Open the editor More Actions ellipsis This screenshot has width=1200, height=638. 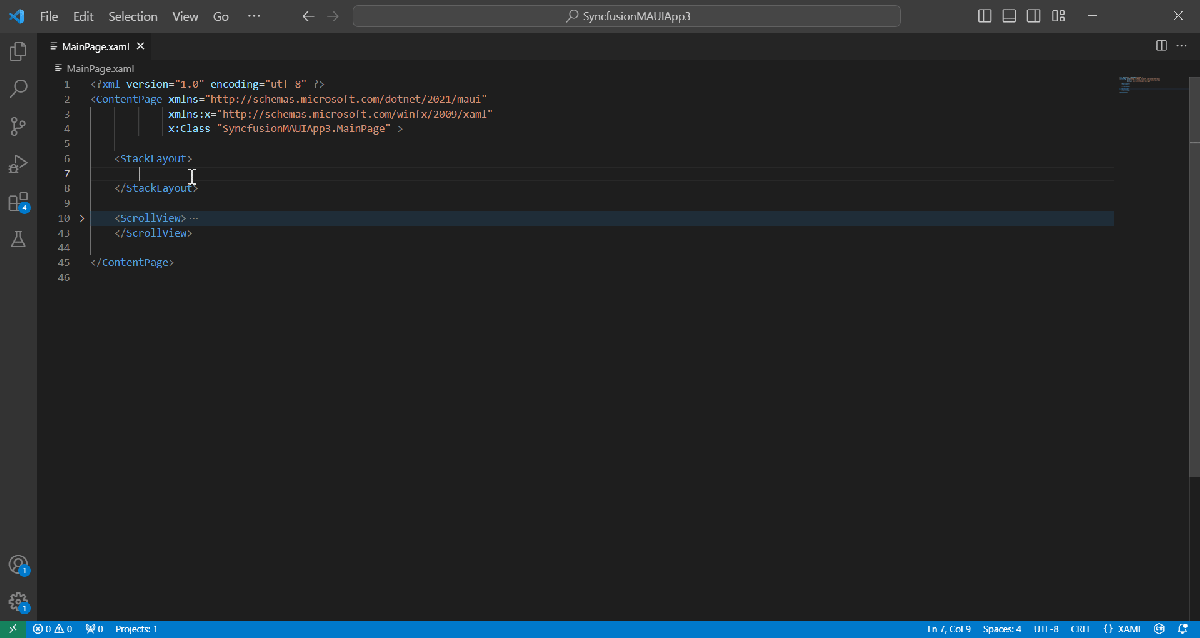(x=1182, y=46)
